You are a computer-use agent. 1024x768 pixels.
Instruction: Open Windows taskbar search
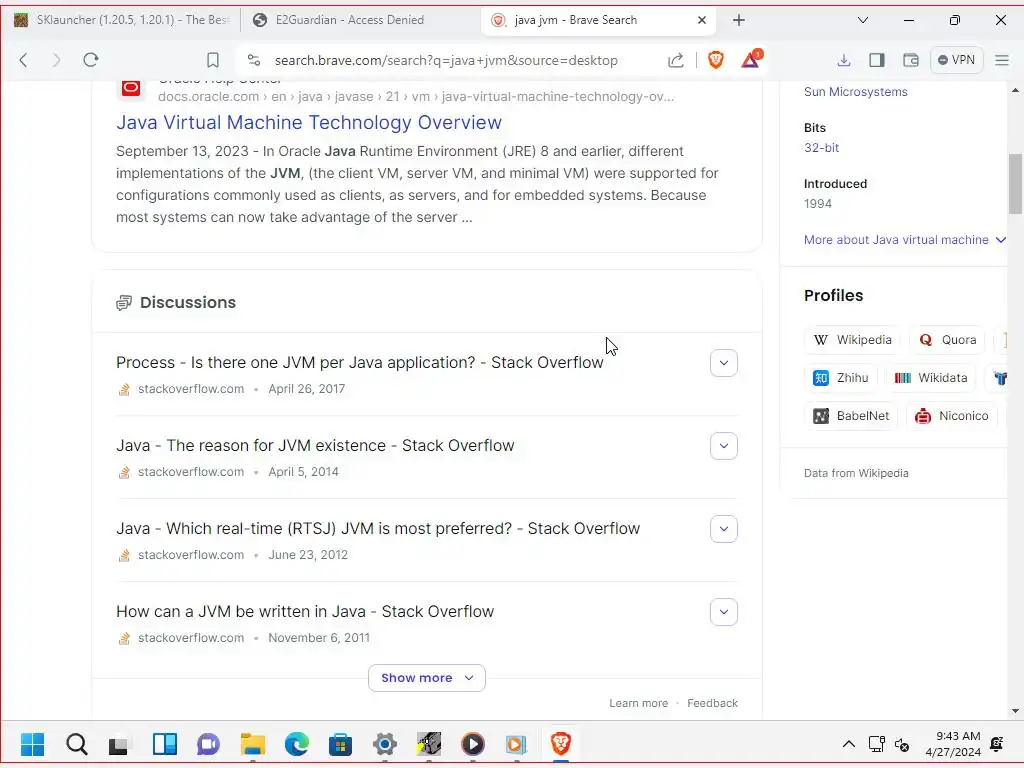[76, 744]
